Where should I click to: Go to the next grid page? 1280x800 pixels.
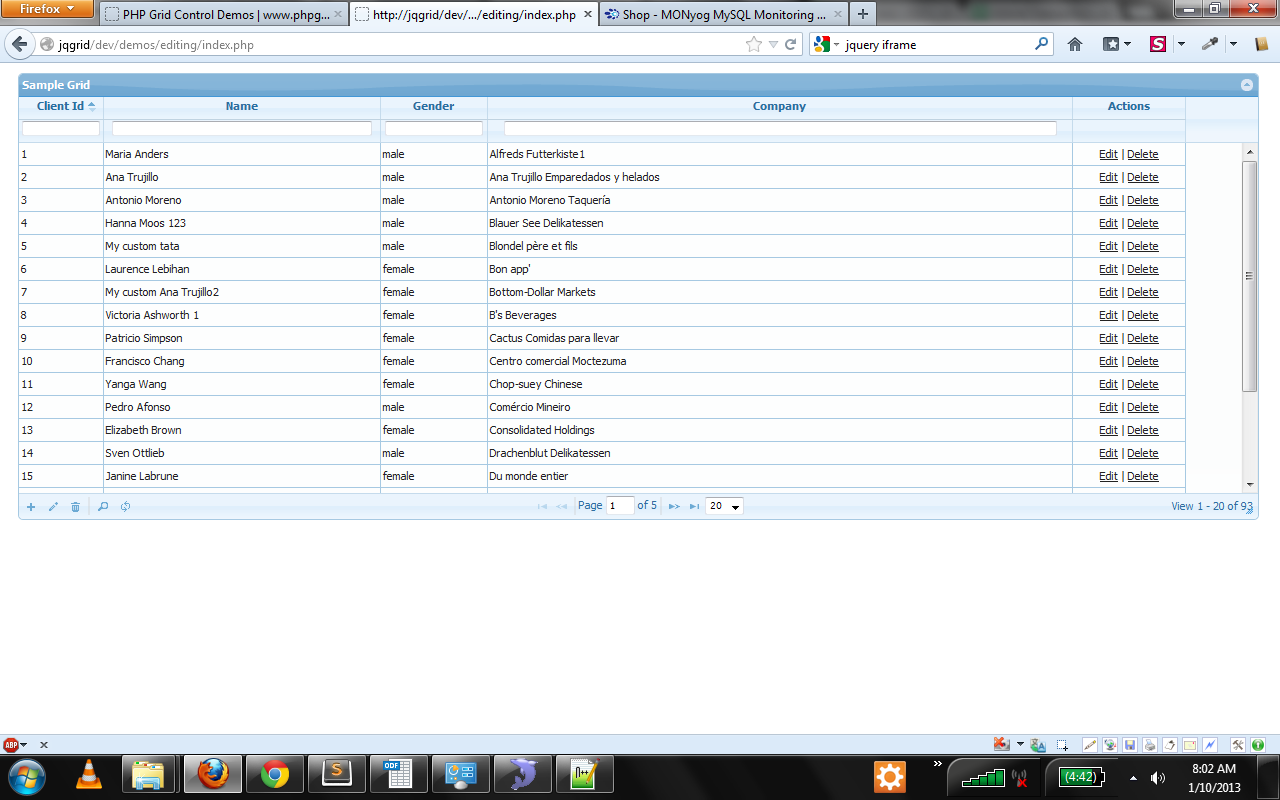coord(674,507)
